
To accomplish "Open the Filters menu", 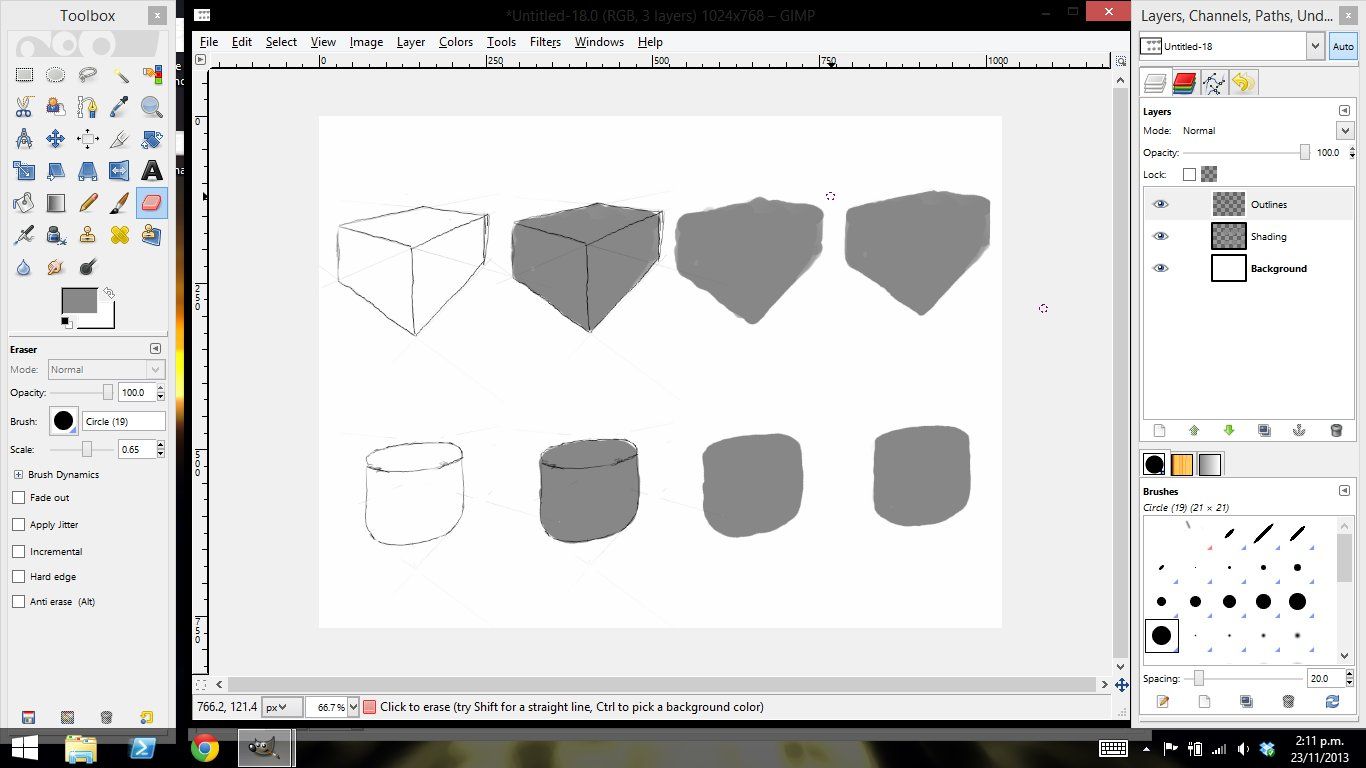I will [x=545, y=42].
